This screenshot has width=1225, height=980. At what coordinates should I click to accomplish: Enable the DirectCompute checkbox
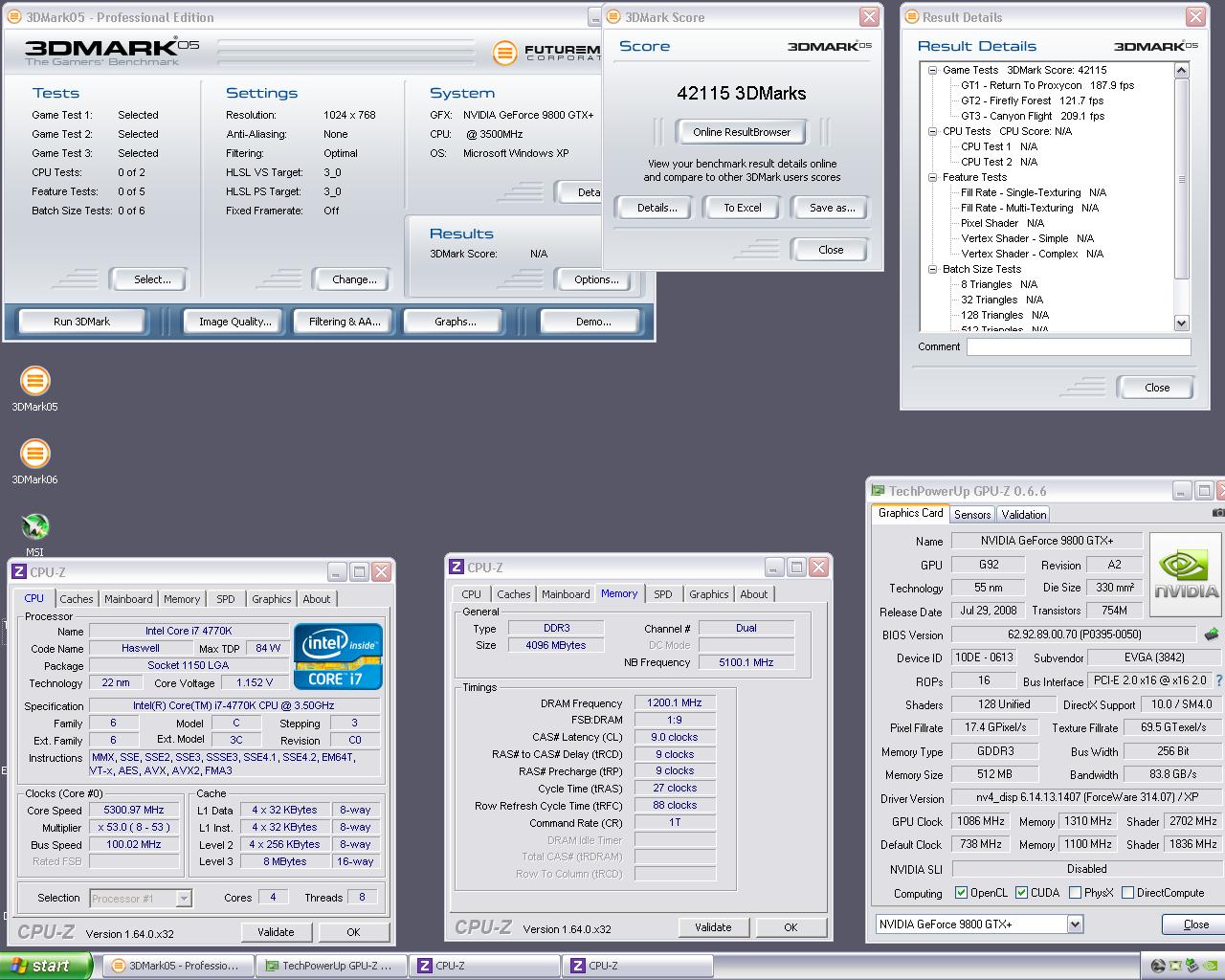[x=1127, y=893]
